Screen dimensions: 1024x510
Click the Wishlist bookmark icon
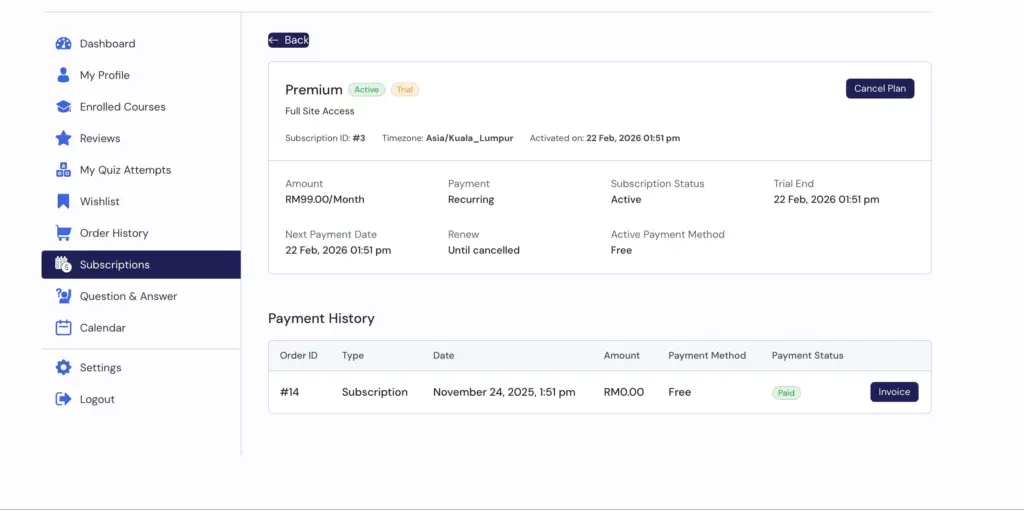pos(63,201)
